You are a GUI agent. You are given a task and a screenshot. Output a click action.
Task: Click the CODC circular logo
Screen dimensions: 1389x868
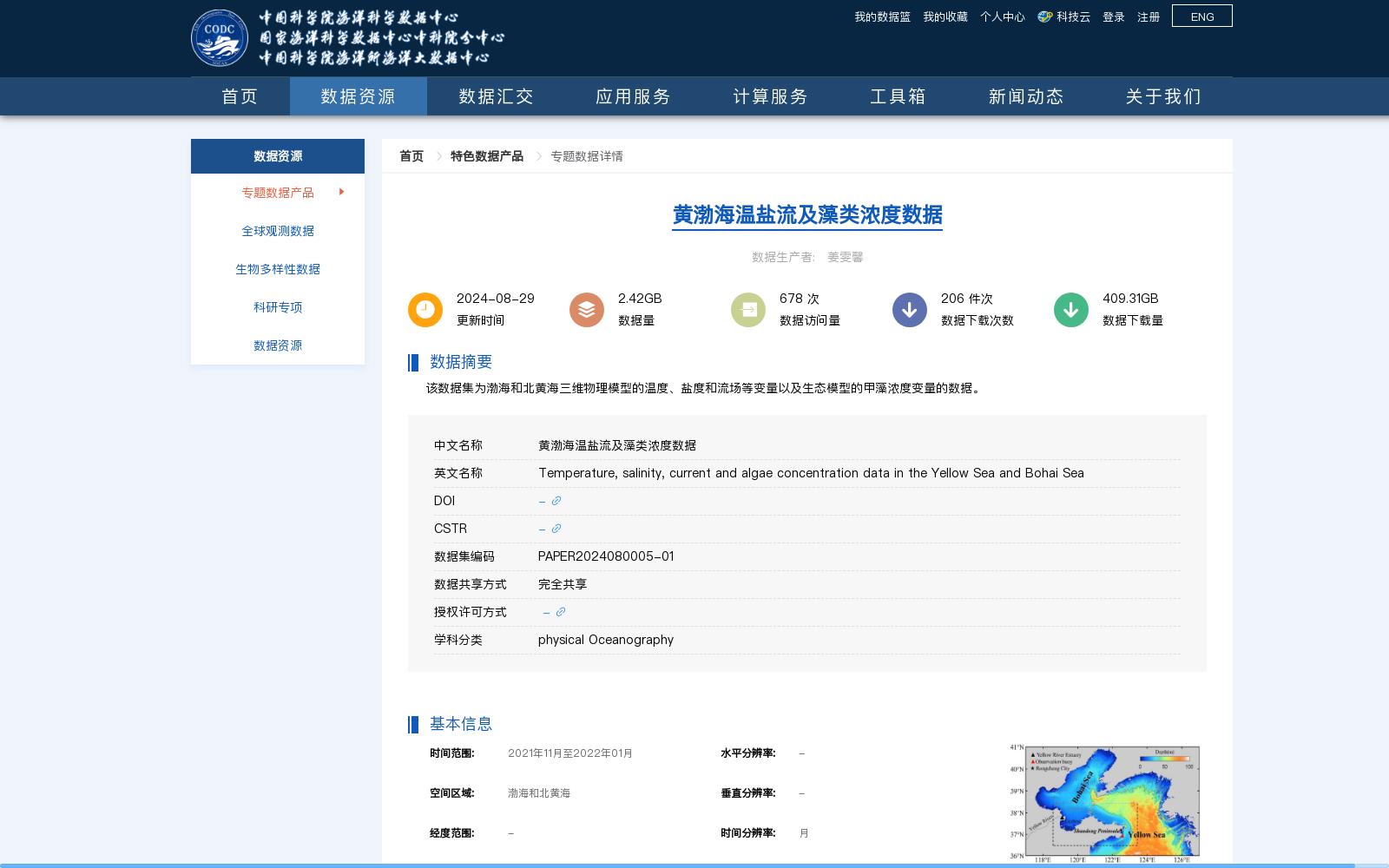pyautogui.click(x=220, y=38)
